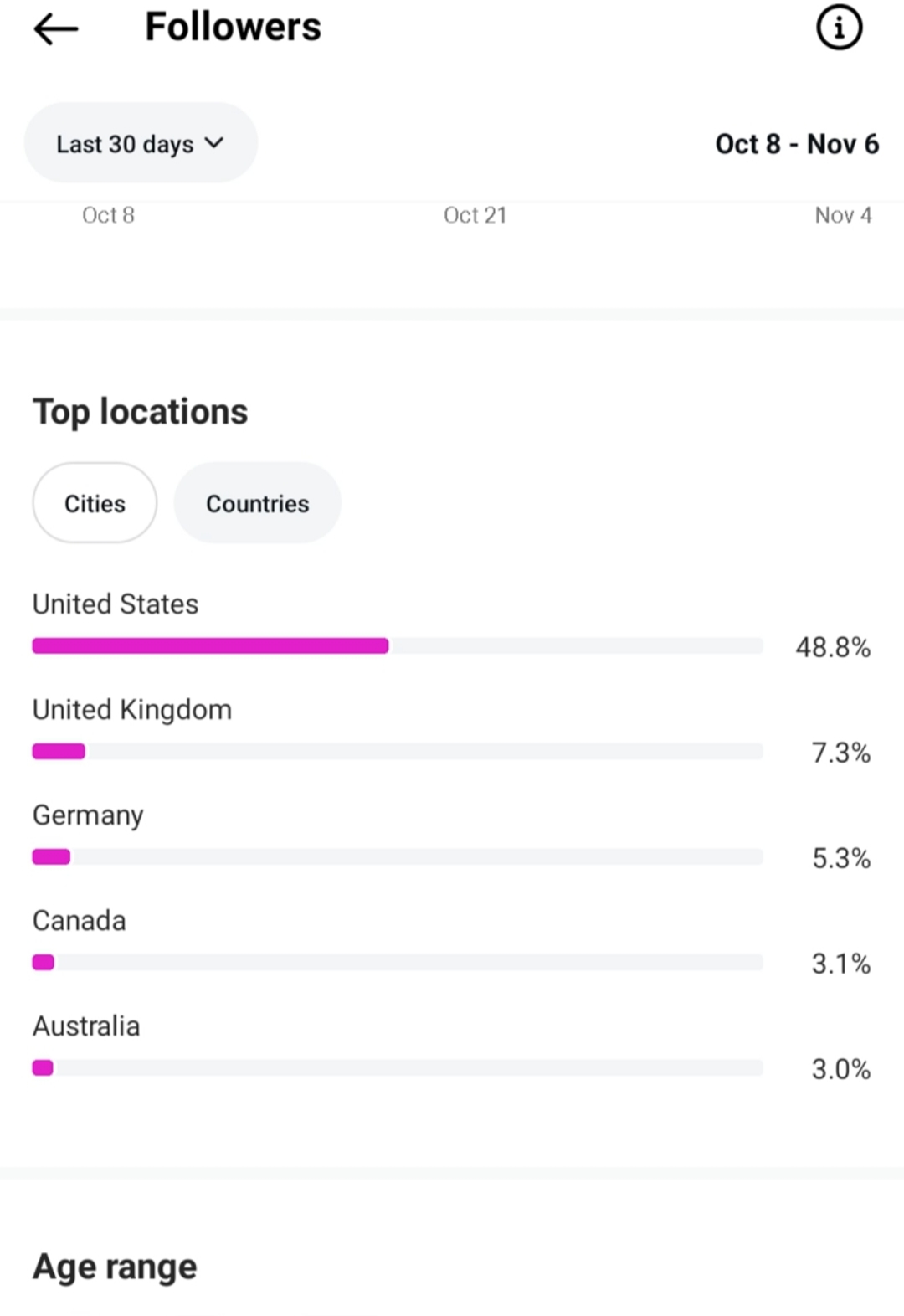Click the Top locations heading
904x1316 pixels.
[141, 411]
